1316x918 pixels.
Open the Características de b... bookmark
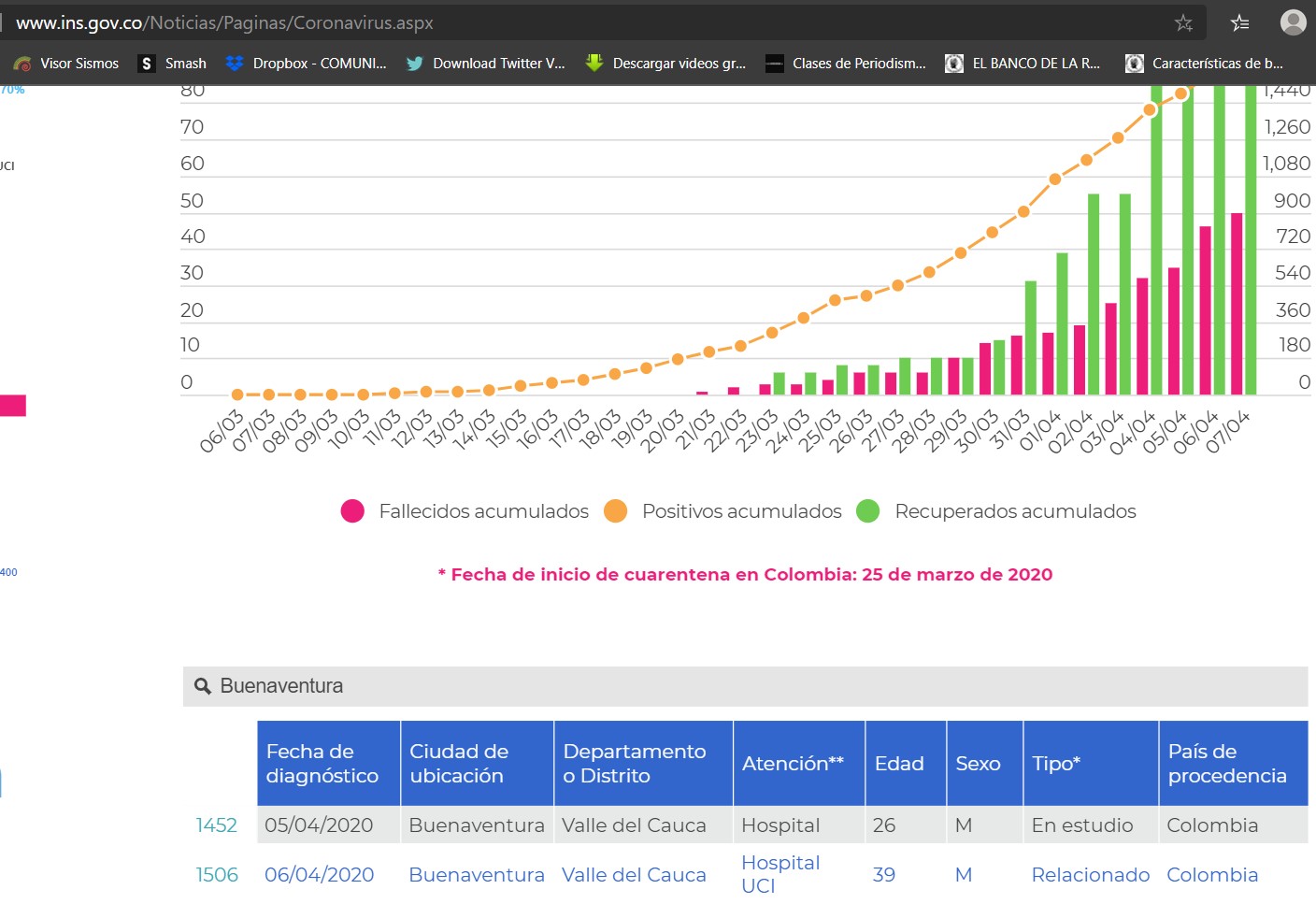[1204, 63]
